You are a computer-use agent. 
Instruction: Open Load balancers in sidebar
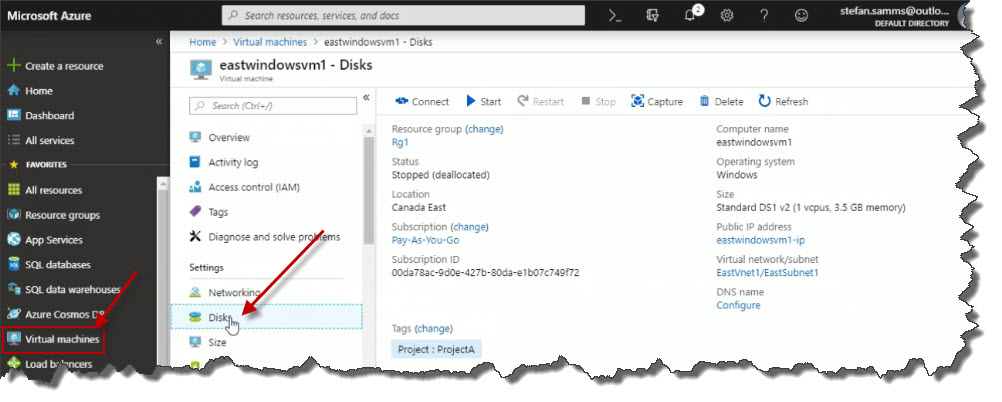coord(49,364)
